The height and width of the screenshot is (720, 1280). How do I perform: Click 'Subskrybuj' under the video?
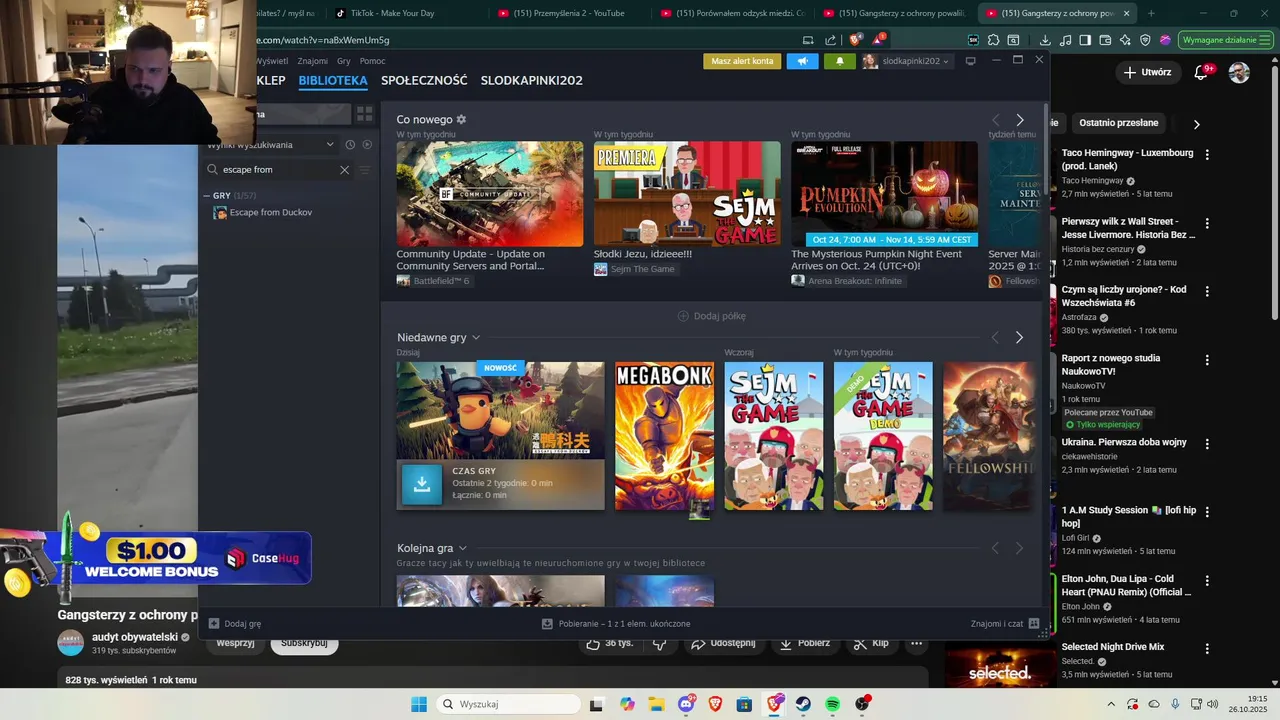point(304,643)
